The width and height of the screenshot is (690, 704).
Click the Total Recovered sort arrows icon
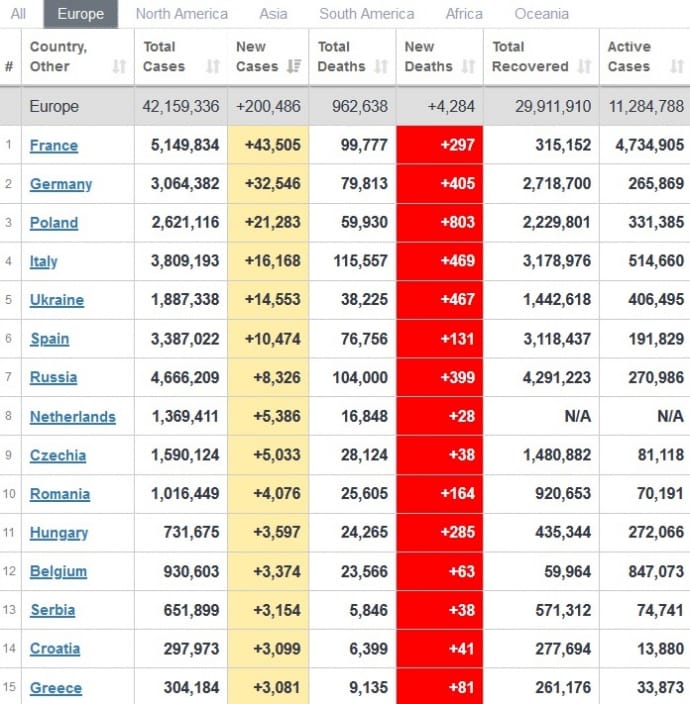tap(584, 67)
